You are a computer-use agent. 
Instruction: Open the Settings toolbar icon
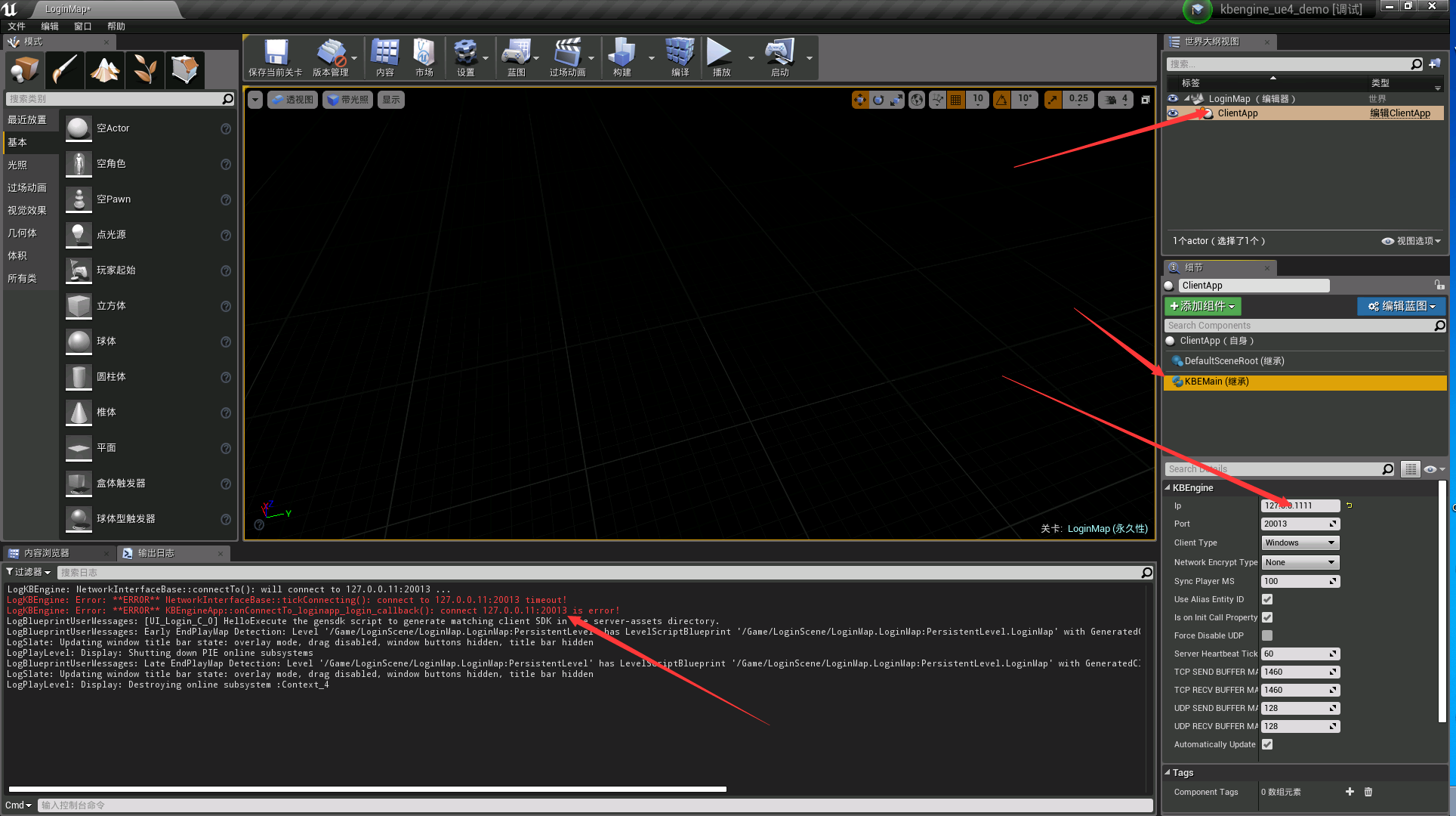click(465, 57)
